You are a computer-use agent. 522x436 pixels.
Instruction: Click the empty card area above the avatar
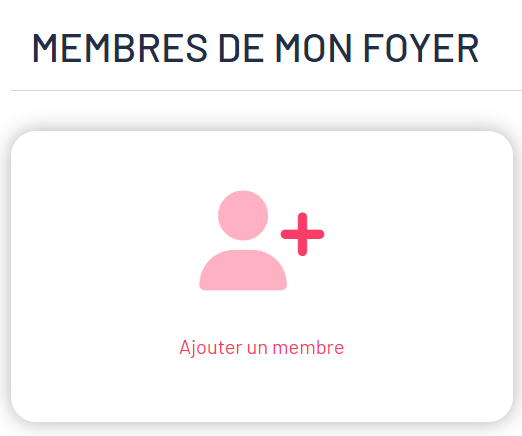pyautogui.click(x=262, y=160)
